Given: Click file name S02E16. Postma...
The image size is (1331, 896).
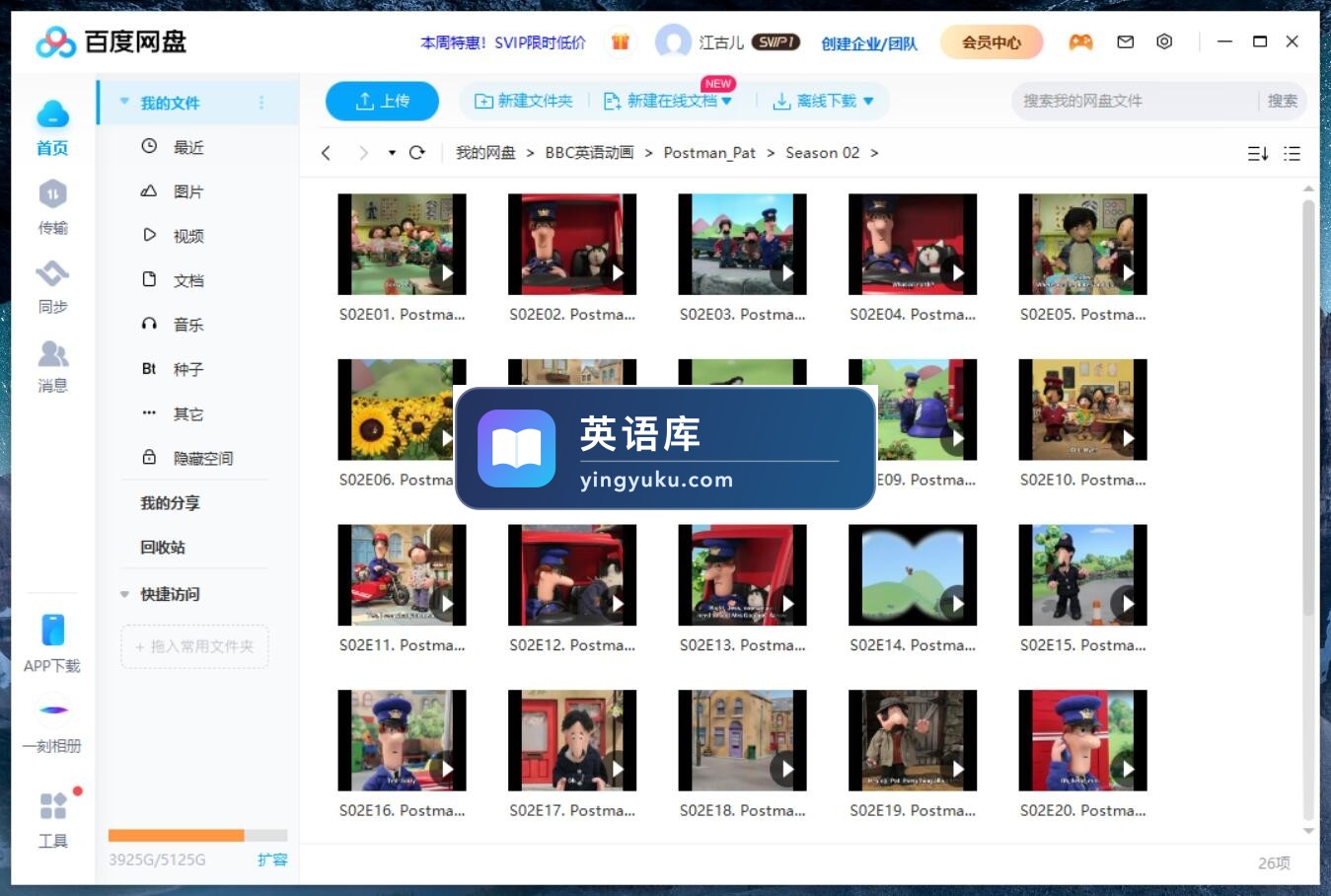Looking at the screenshot, I should (x=402, y=810).
